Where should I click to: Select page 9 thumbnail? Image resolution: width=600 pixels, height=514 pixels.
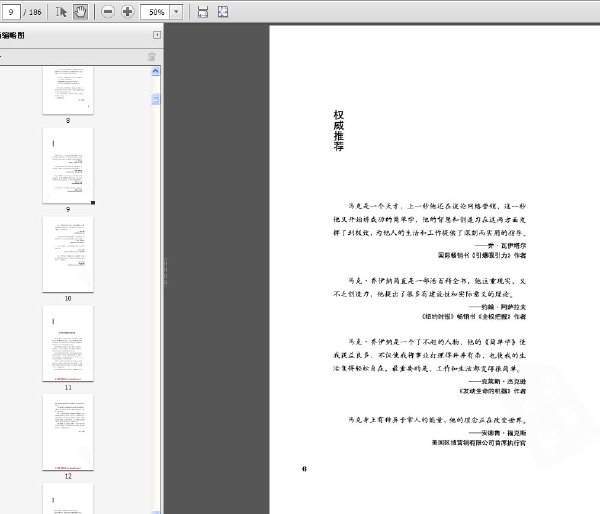[x=68, y=165]
